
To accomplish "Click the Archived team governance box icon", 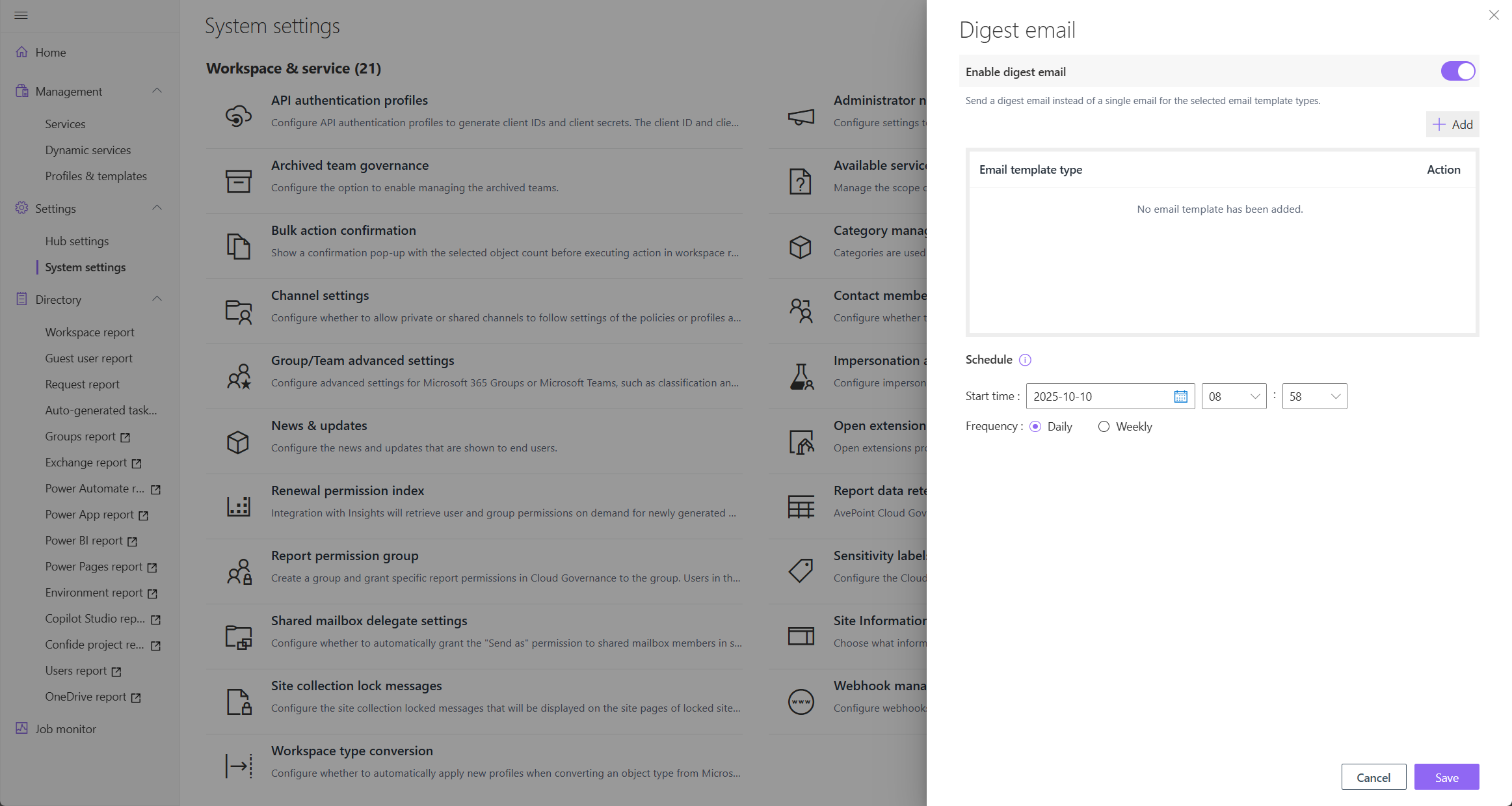I will 238,181.
